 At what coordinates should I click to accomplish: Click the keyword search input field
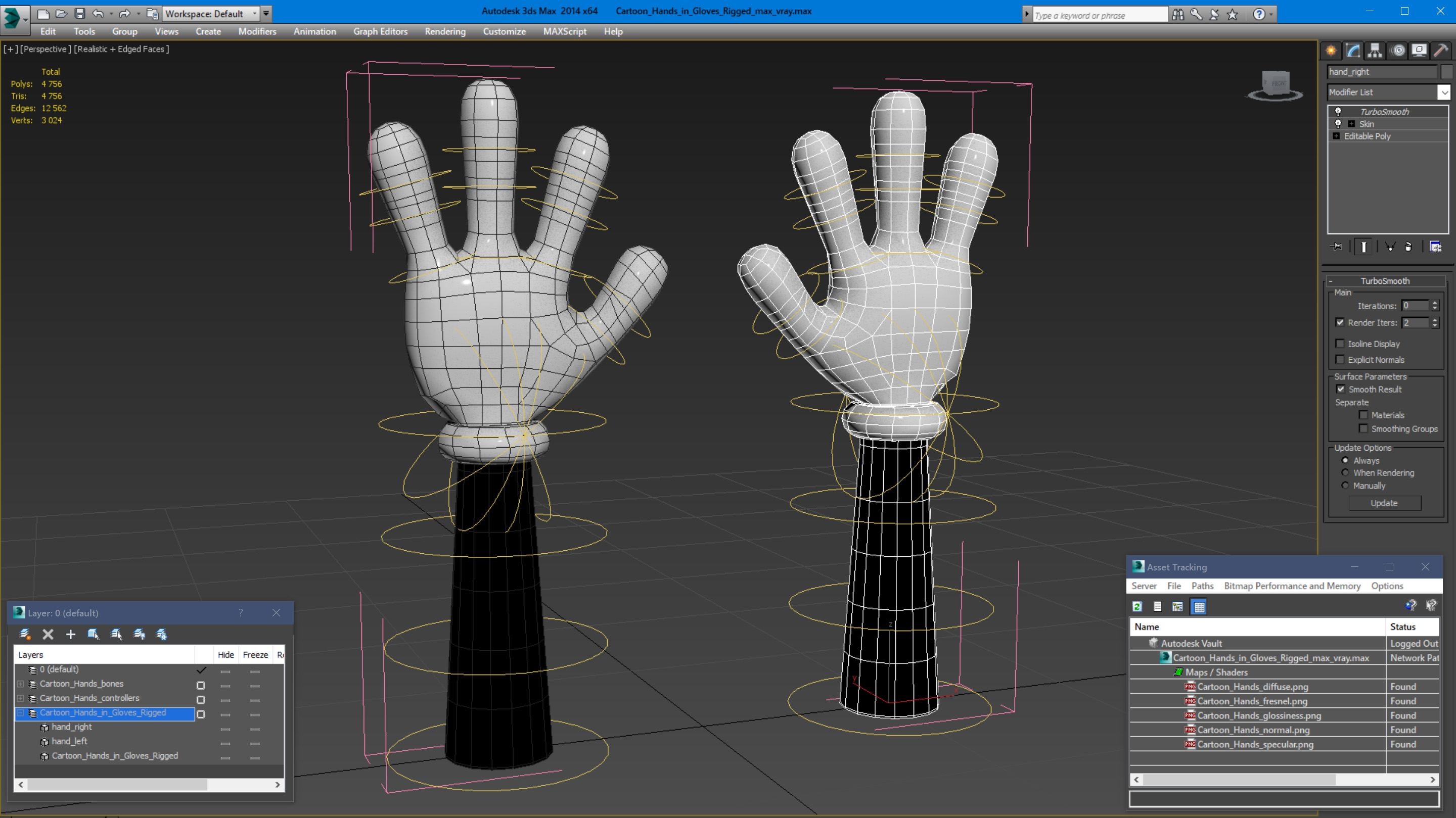(1099, 15)
